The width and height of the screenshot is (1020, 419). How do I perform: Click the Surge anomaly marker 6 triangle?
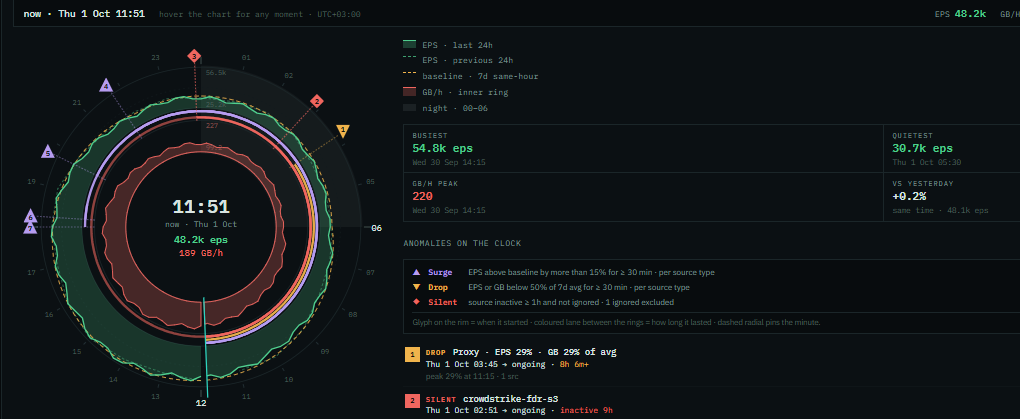point(30,217)
